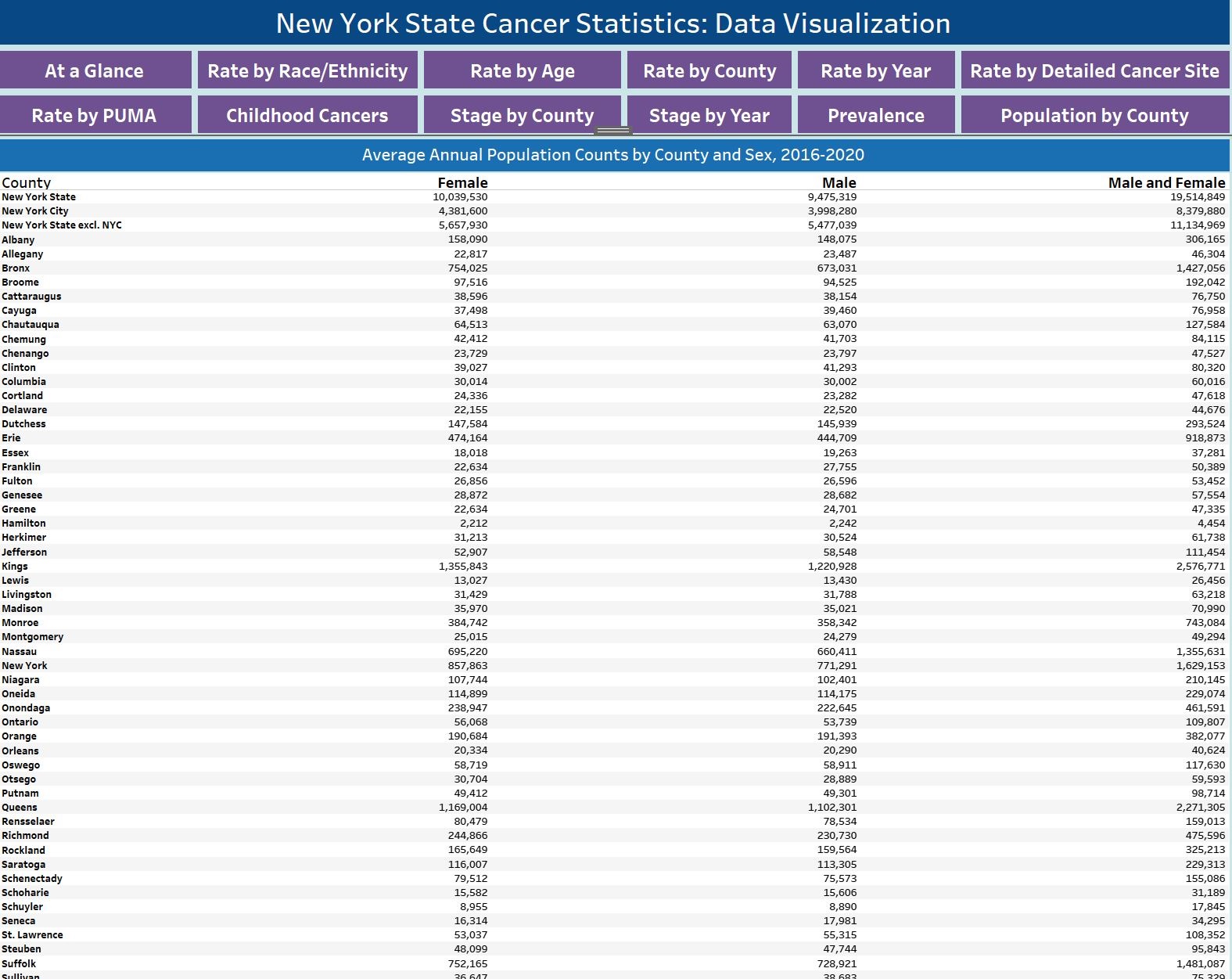Click the Average Annual Population Counts title
This screenshot has height=979, width=1232.
coord(613,155)
